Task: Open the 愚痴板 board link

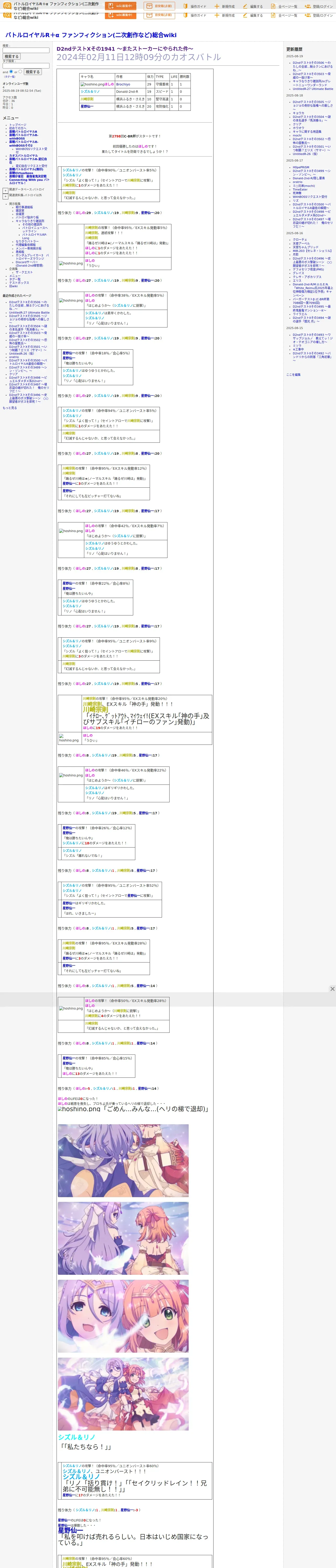Action: (x=20, y=252)
